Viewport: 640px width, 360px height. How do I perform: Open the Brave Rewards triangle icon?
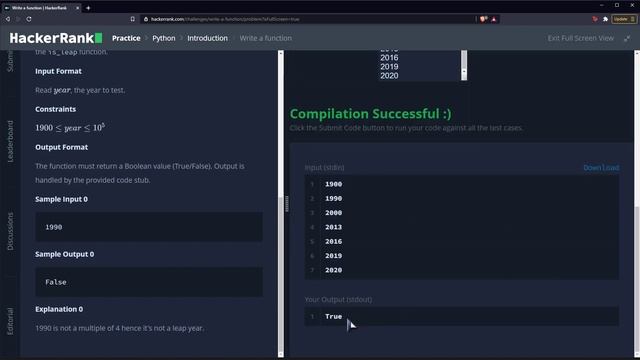click(494, 19)
